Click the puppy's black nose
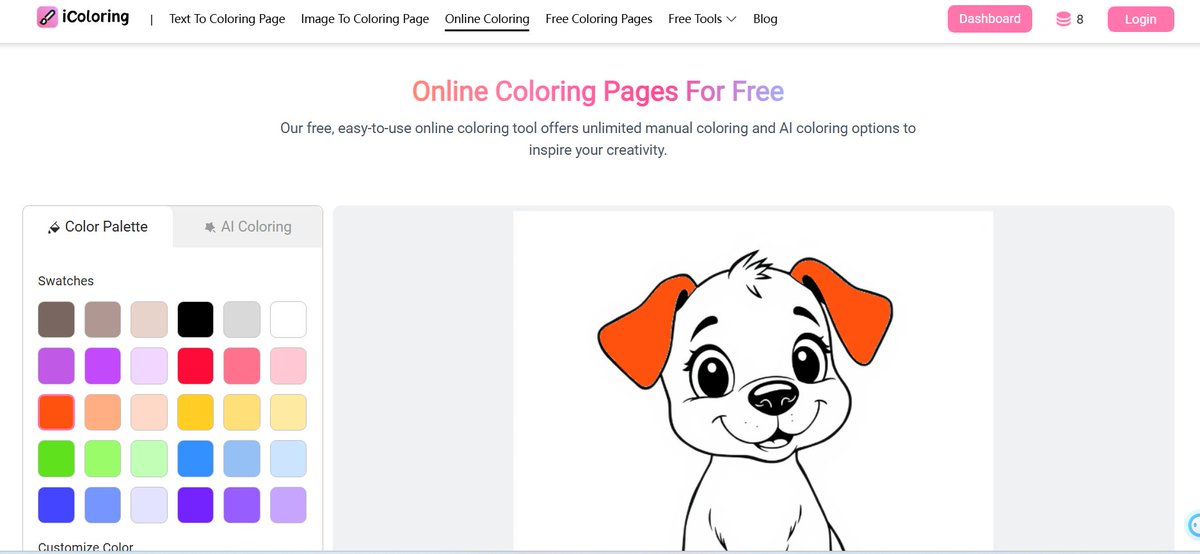 (x=775, y=396)
